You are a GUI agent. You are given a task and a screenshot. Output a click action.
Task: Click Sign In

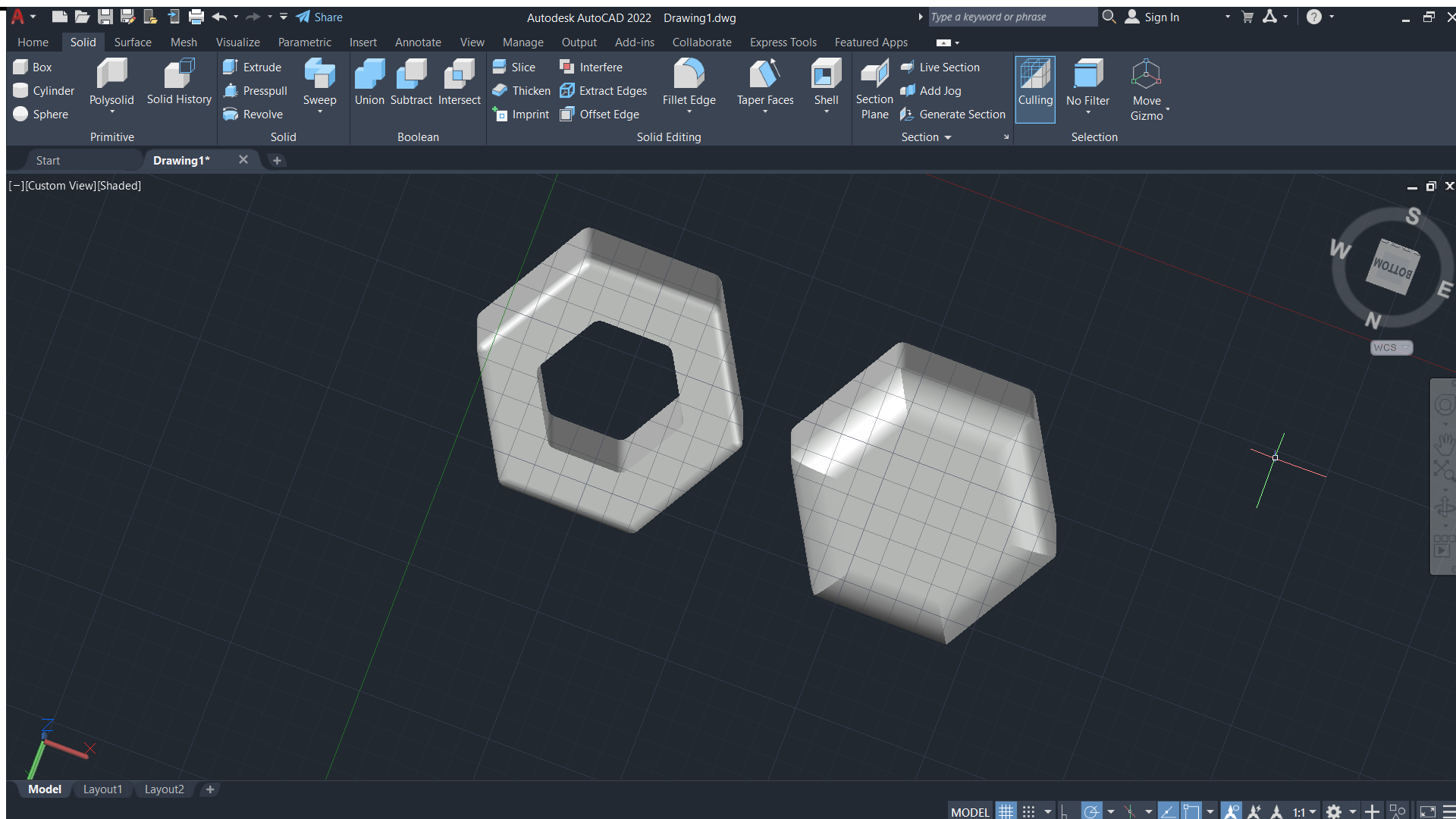coord(1161,17)
